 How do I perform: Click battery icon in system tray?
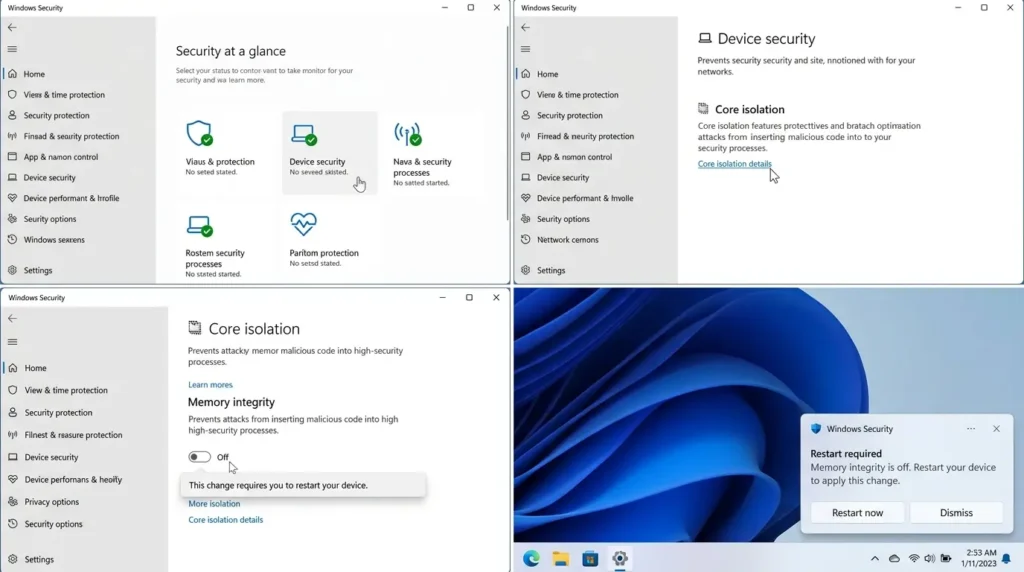(x=946, y=558)
